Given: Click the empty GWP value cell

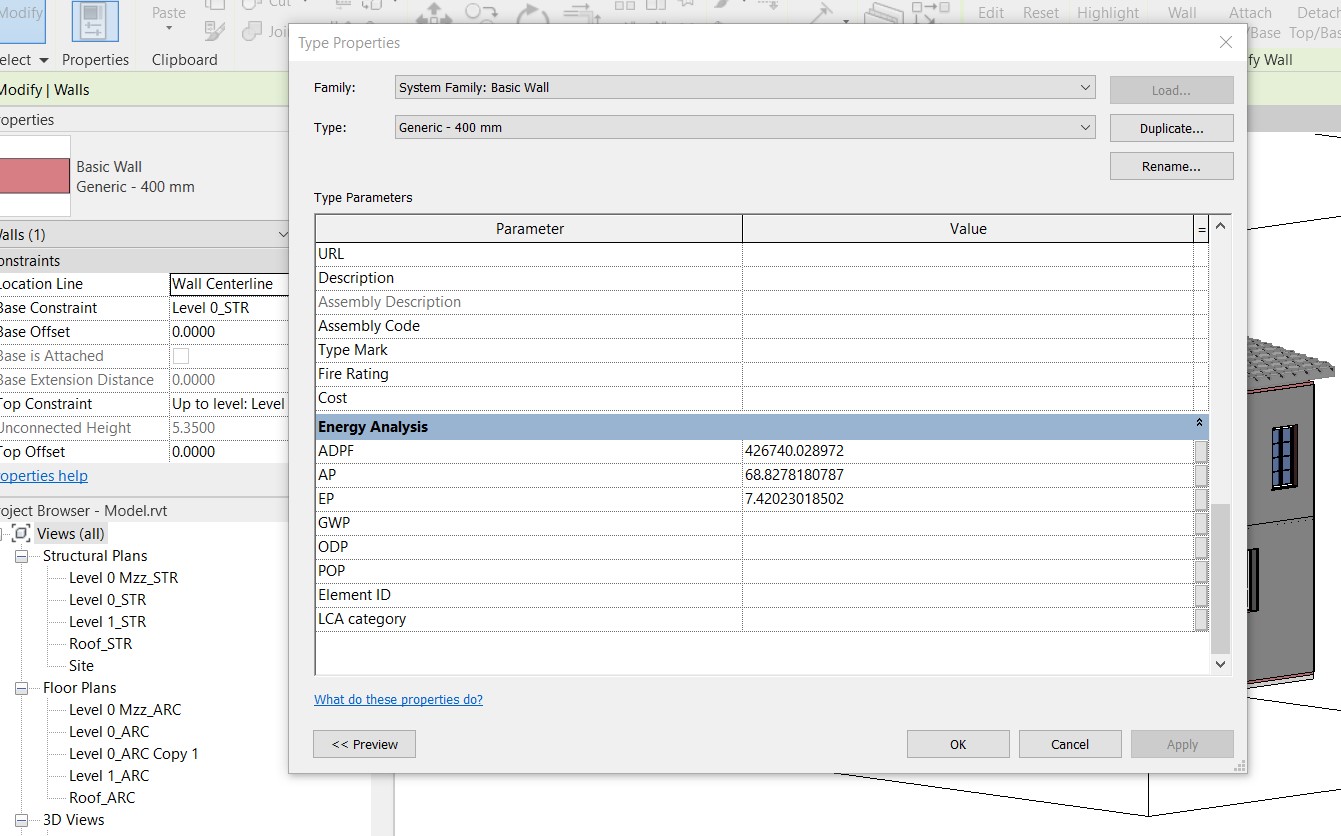Looking at the screenshot, I should coord(968,523).
